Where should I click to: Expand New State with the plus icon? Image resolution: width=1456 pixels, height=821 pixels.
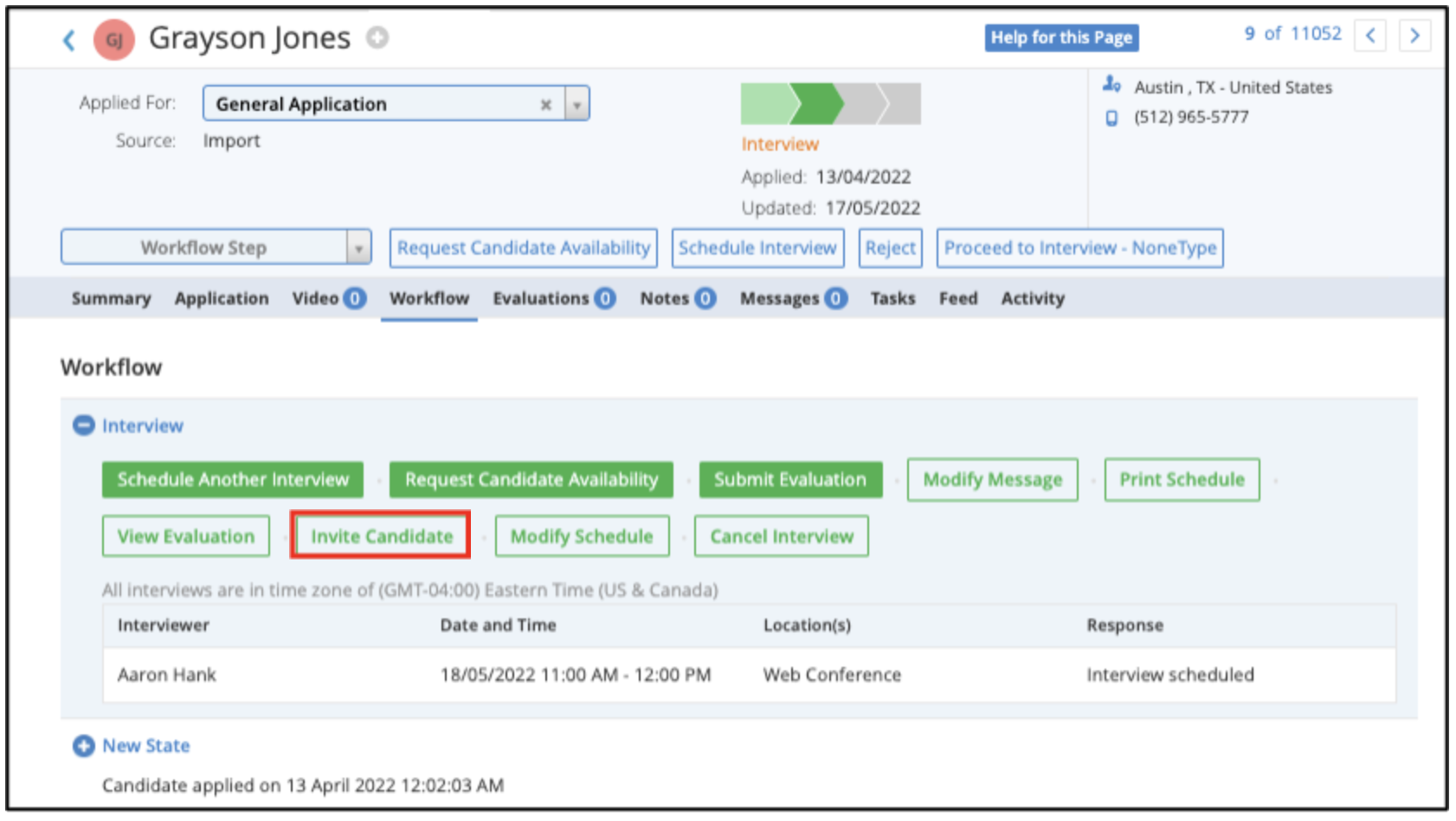click(x=83, y=746)
